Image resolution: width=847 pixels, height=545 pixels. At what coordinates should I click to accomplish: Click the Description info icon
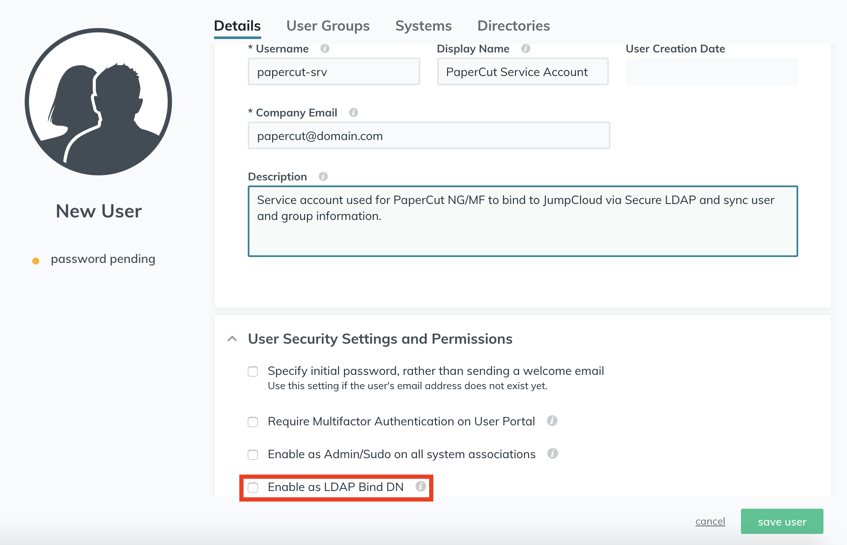pos(323,177)
